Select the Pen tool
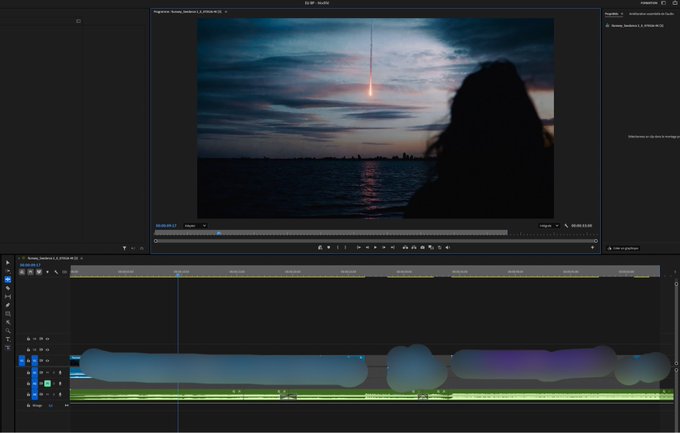The height and width of the screenshot is (433, 680). click(8, 305)
